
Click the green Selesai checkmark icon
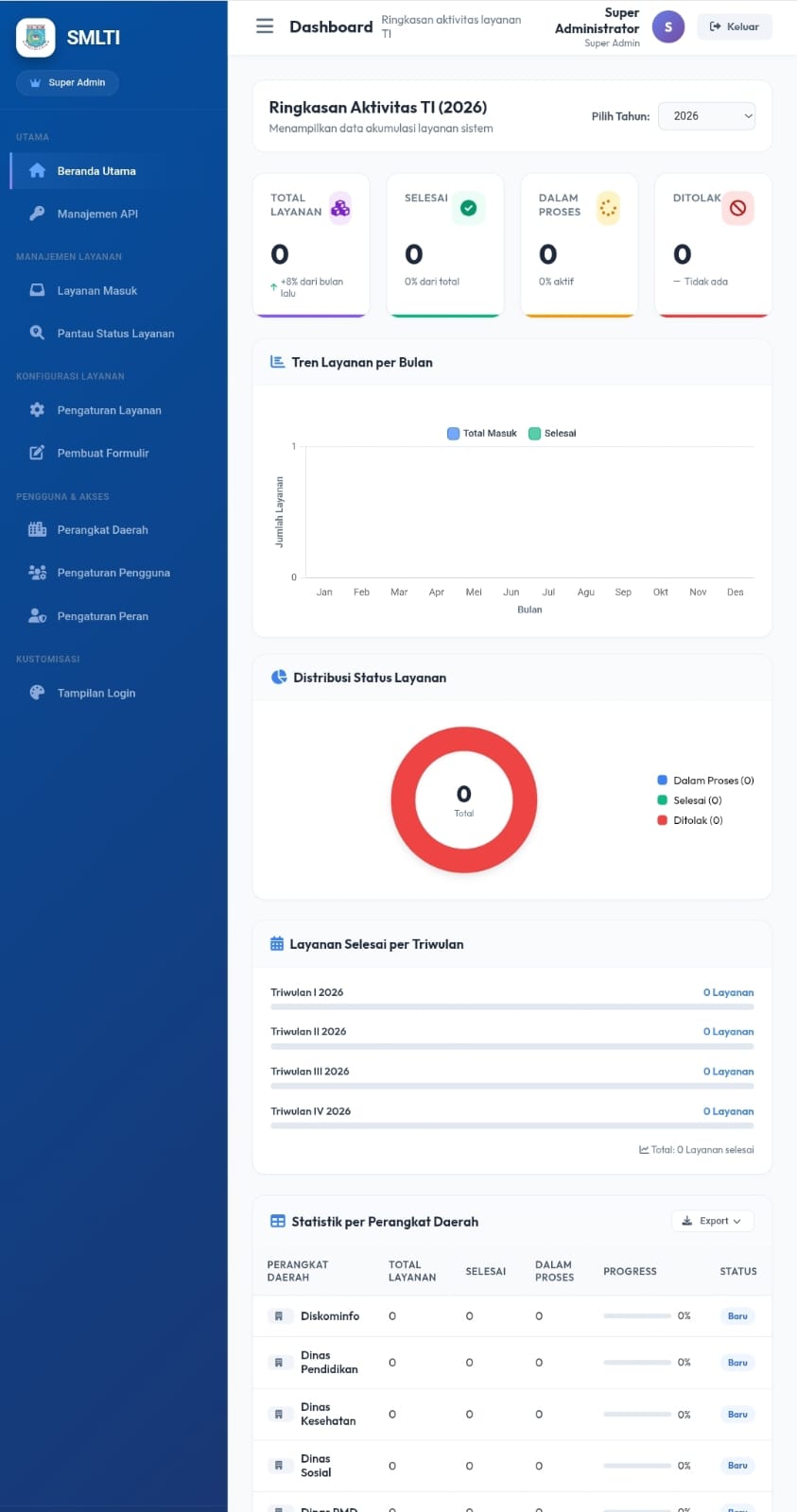click(468, 208)
